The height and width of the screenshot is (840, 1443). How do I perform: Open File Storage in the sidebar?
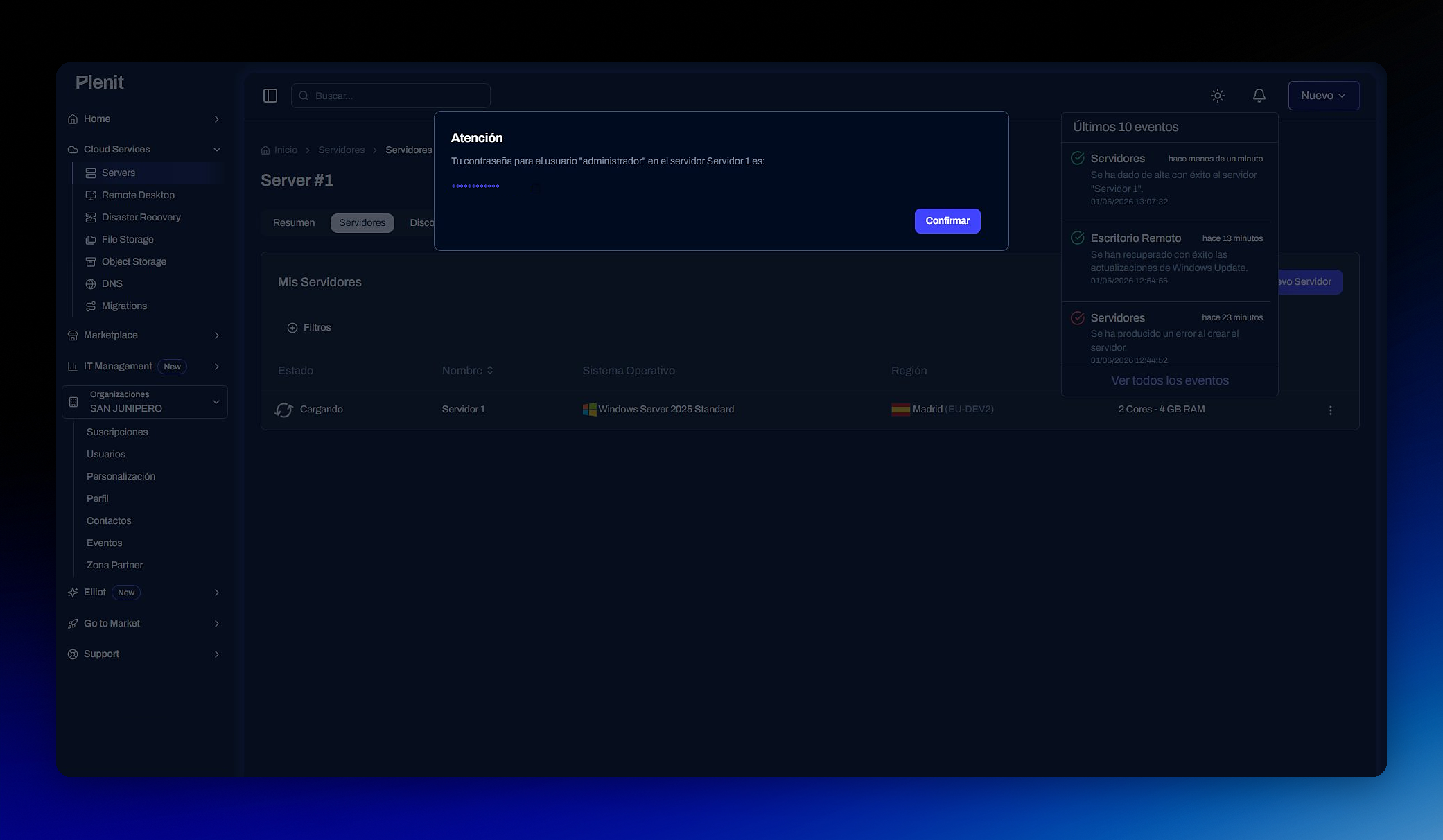click(128, 239)
